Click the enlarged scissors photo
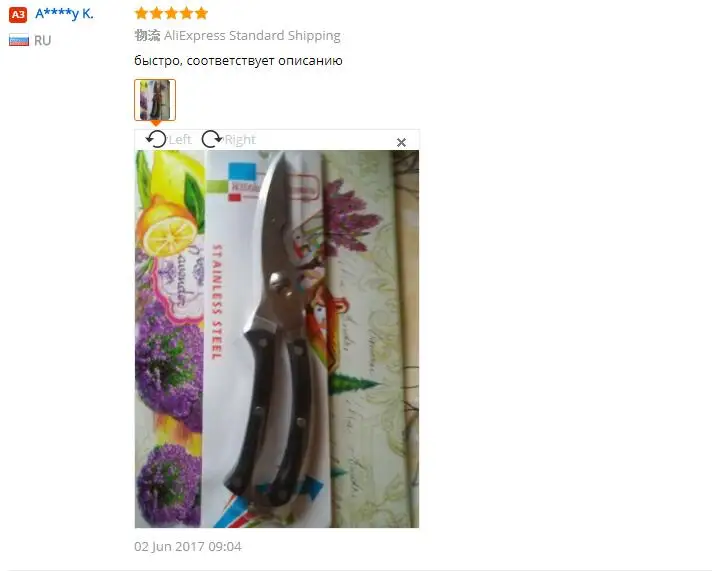The height and width of the screenshot is (571, 712). coord(277,339)
